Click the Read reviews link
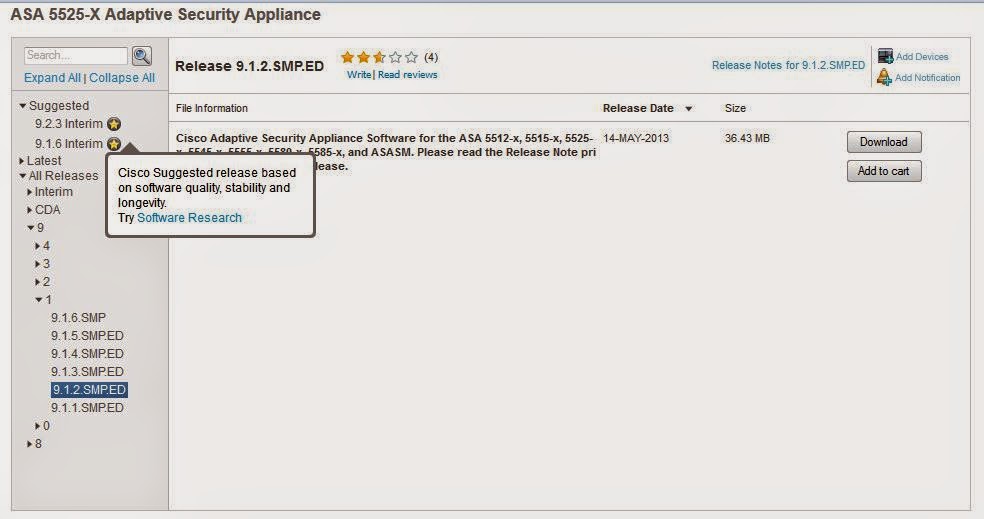 [x=407, y=75]
